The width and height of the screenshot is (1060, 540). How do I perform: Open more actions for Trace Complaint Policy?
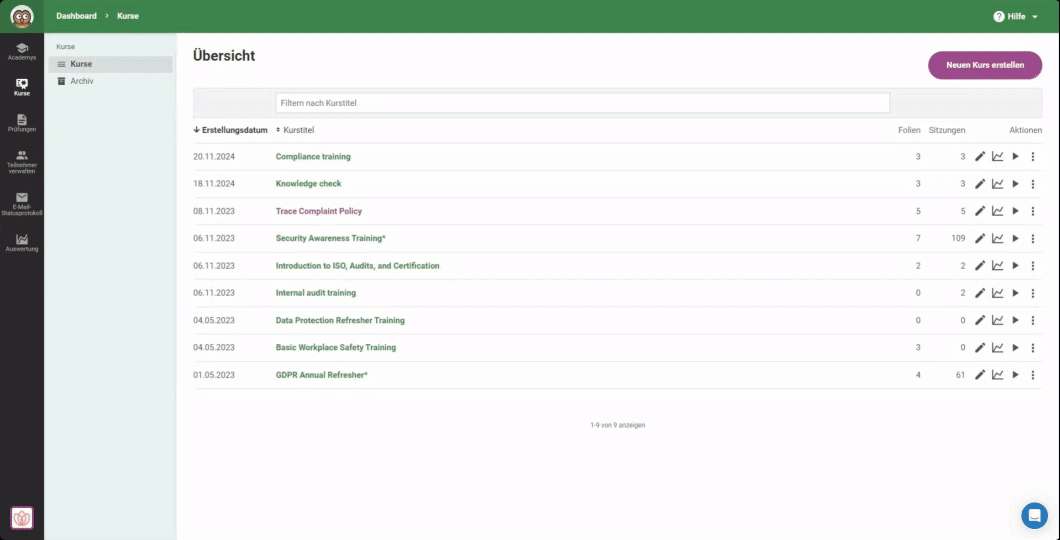(x=1033, y=211)
